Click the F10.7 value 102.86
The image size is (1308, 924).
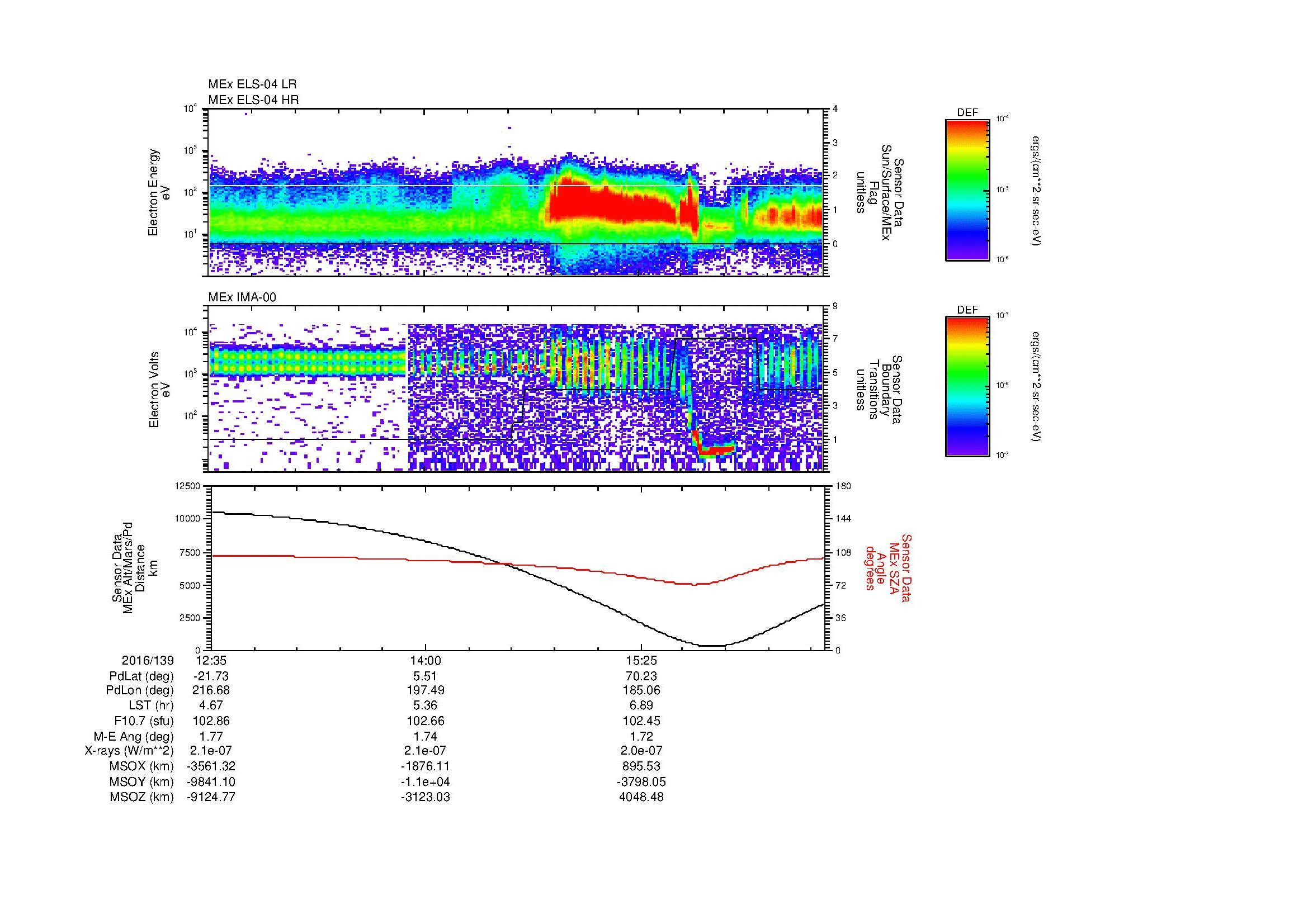pyautogui.click(x=211, y=721)
